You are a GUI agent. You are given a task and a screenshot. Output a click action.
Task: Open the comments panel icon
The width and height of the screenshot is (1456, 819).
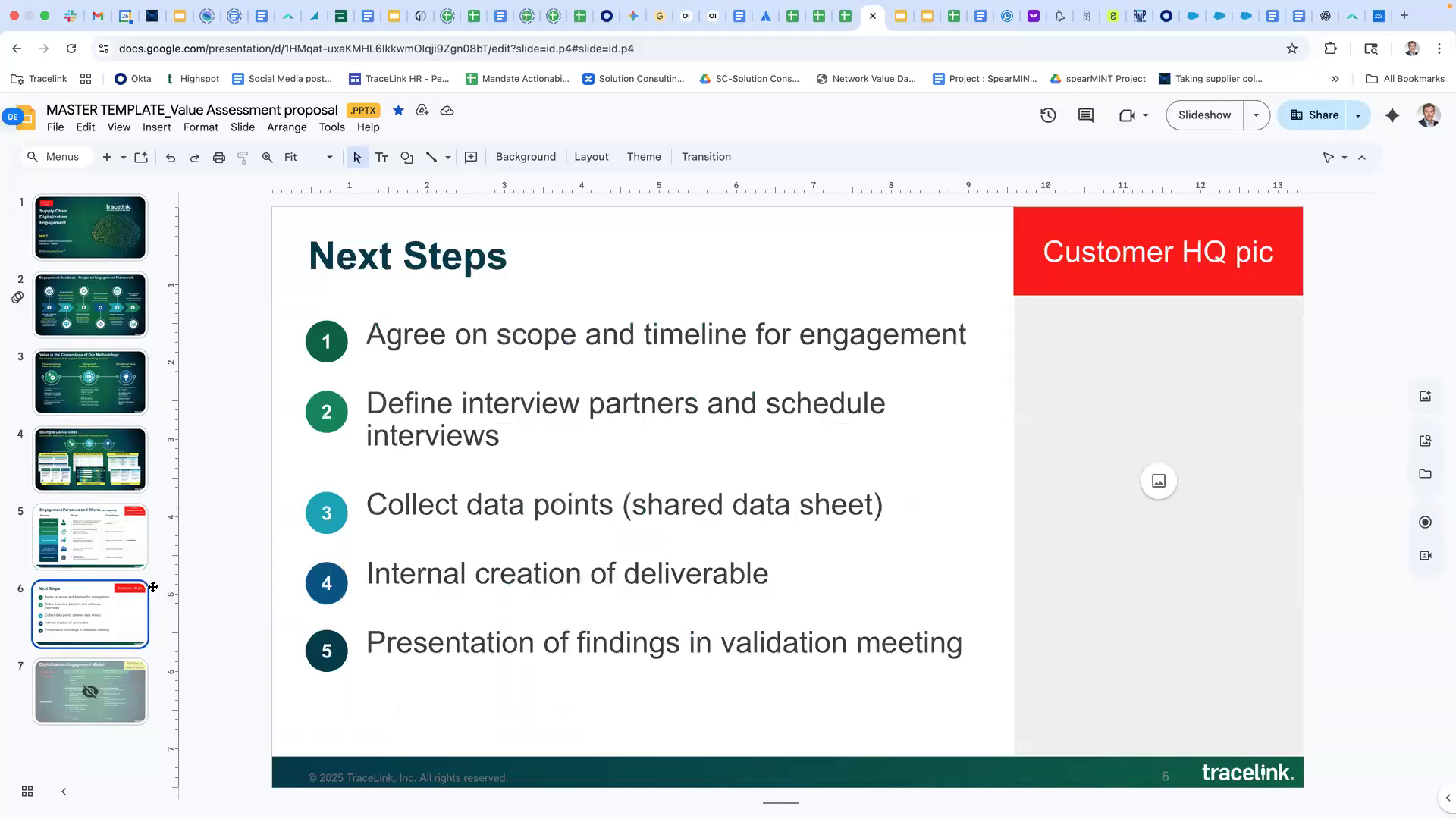[x=1086, y=115]
